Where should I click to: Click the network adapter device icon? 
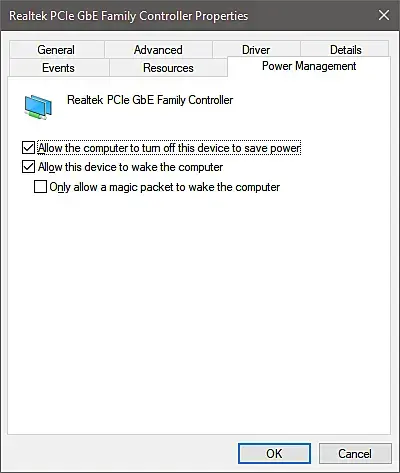(x=38, y=107)
